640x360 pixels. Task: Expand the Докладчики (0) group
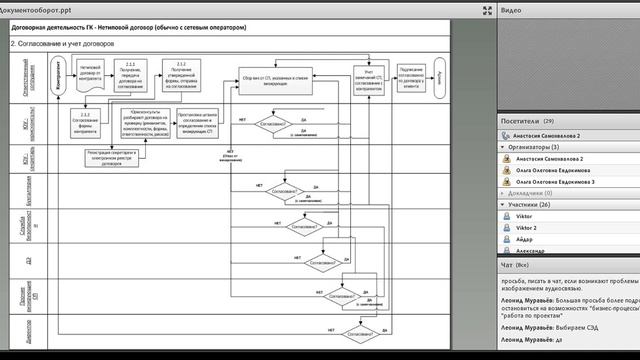[502, 193]
